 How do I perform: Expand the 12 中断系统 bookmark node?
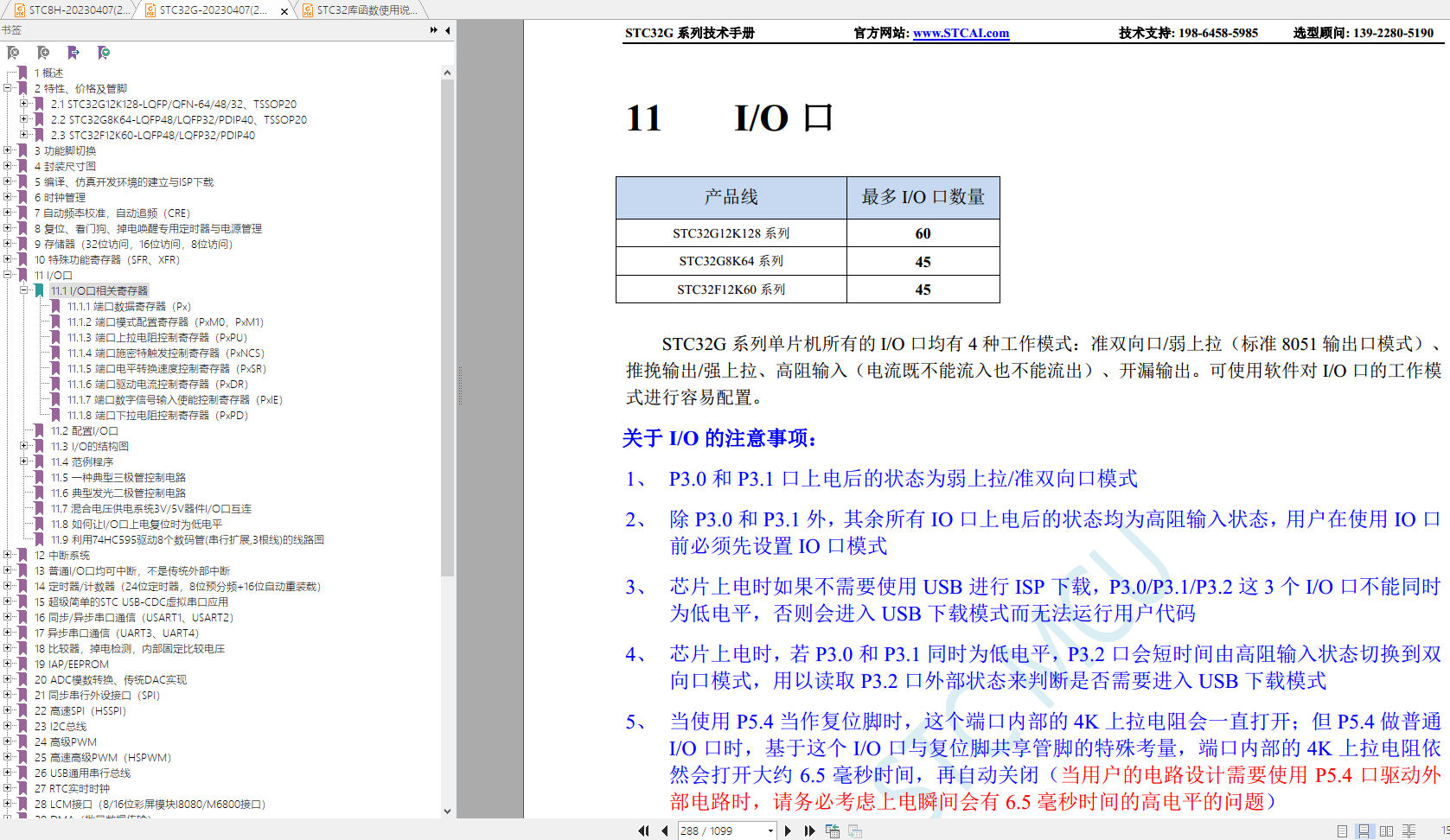(x=8, y=555)
